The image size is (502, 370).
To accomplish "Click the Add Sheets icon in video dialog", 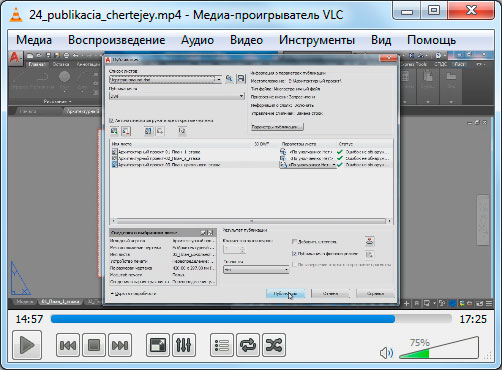I will coord(114,131).
